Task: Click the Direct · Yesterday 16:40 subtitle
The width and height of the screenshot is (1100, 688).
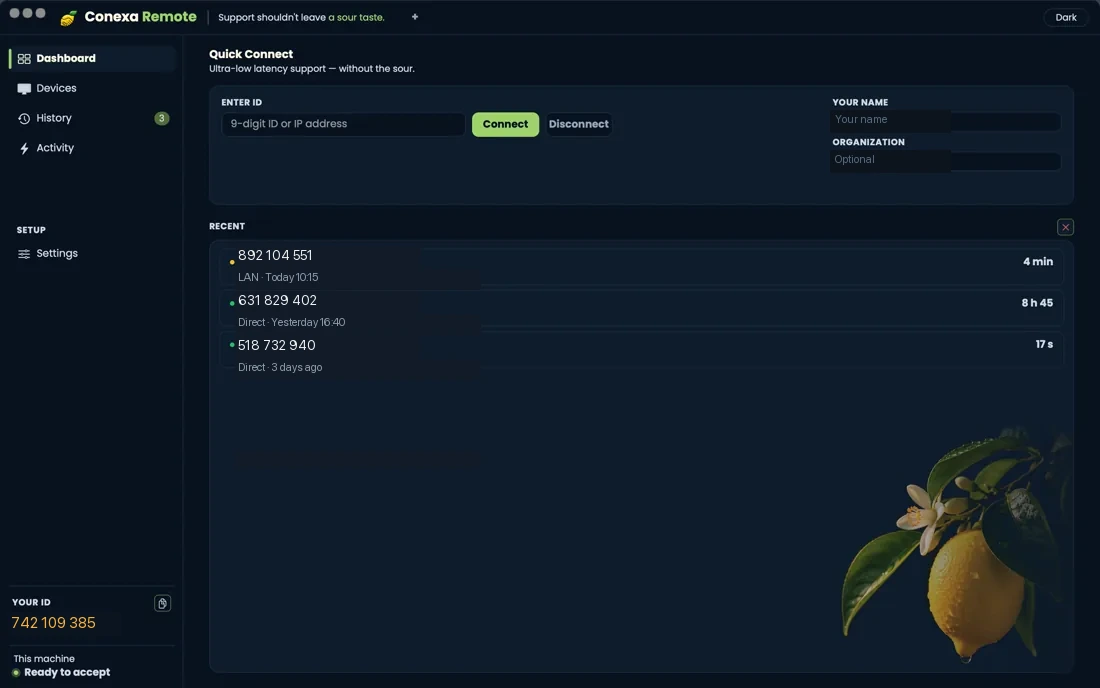Action: tap(291, 322)
